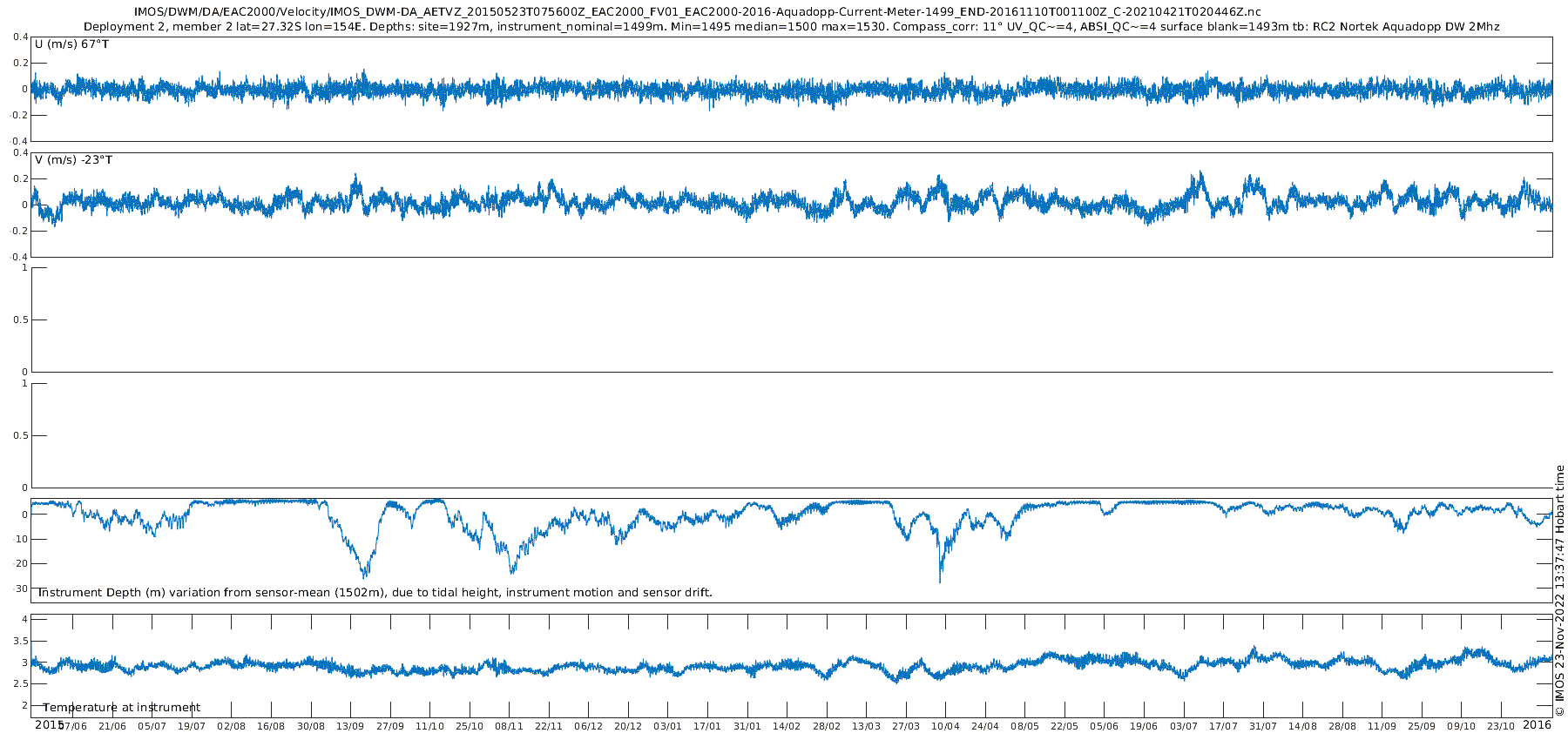This screenshot has height=740, width=1568.
Task: Click the '2015' year label on the time axis
Action: (48, 724)
